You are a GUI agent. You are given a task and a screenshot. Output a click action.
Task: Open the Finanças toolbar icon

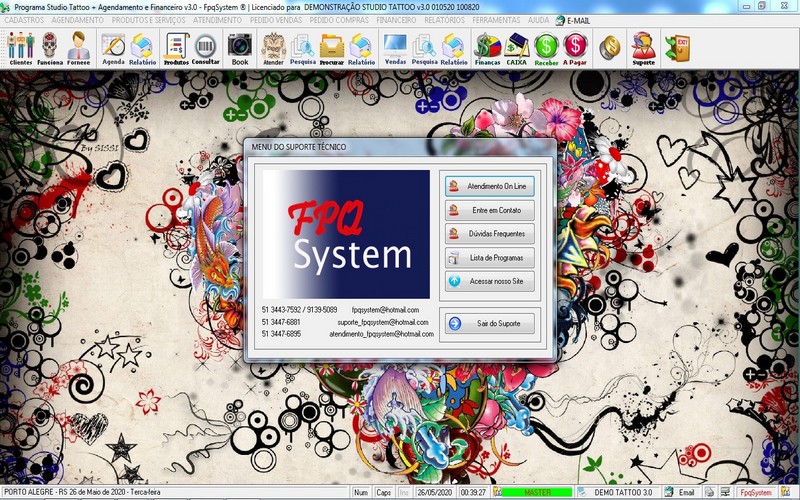(x=487, y=48)
